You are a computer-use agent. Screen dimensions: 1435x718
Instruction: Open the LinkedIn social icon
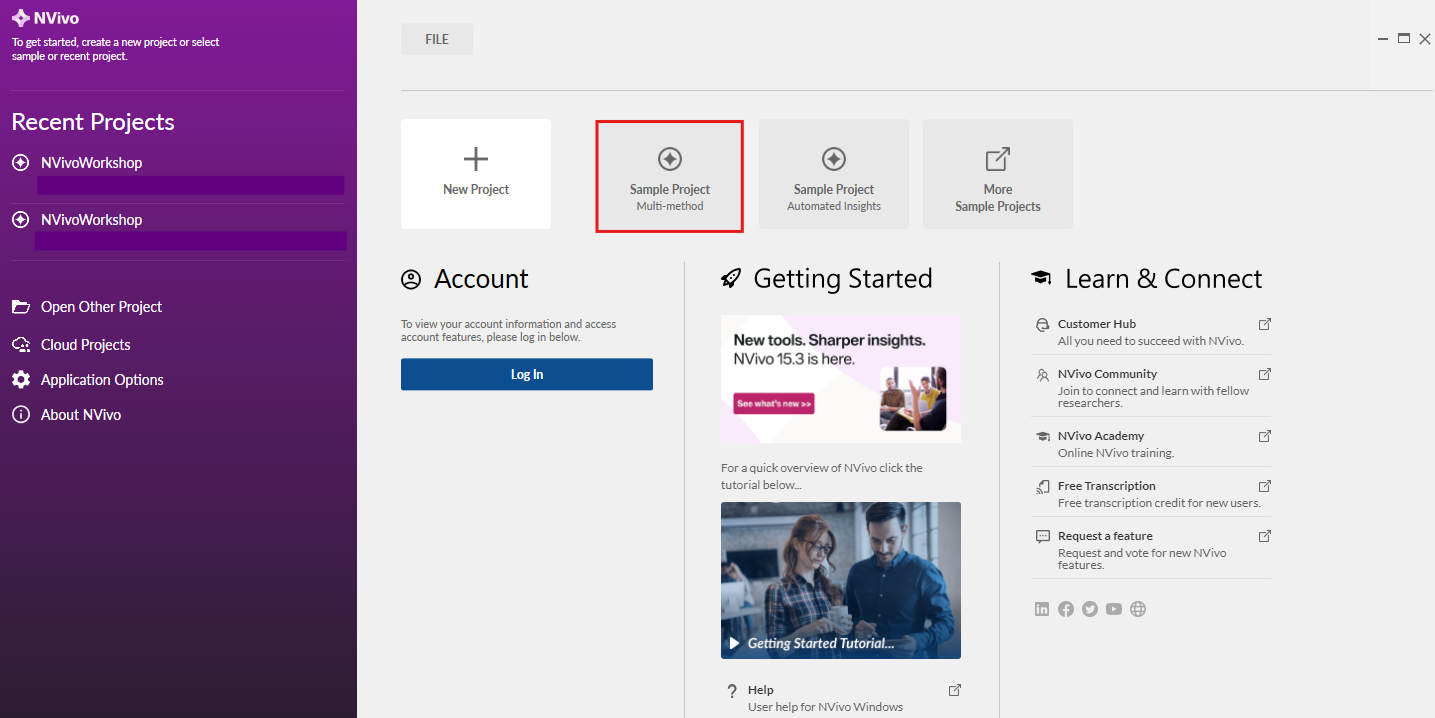(x=1042, y=609)
